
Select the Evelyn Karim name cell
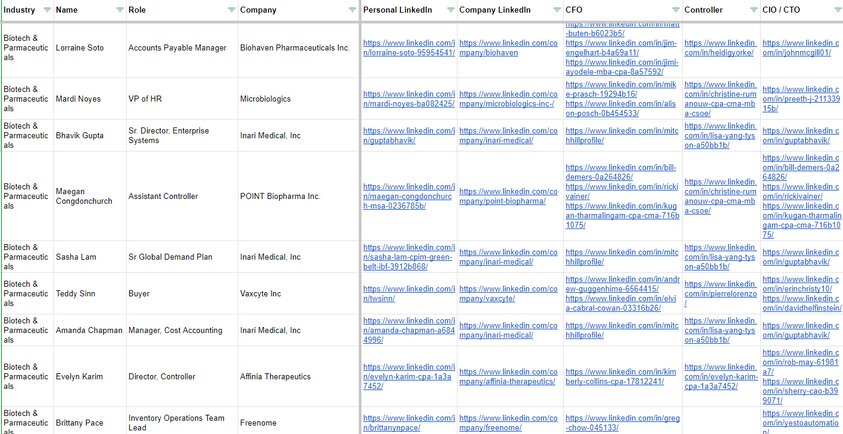point(90,376)
